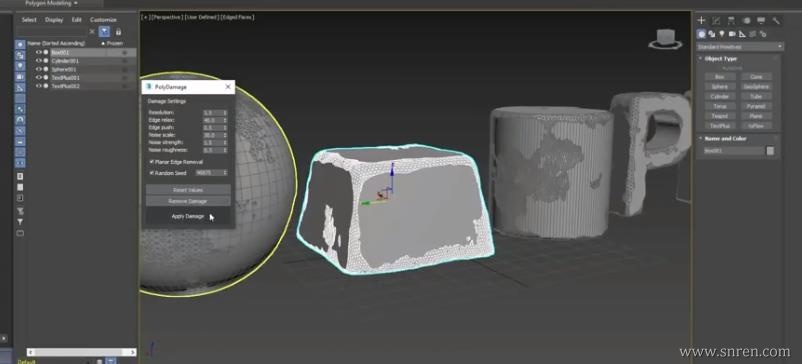Hide Cylinder001 with its eye icon
This screenshot has width=802, height=364.
tap(38, 61)
